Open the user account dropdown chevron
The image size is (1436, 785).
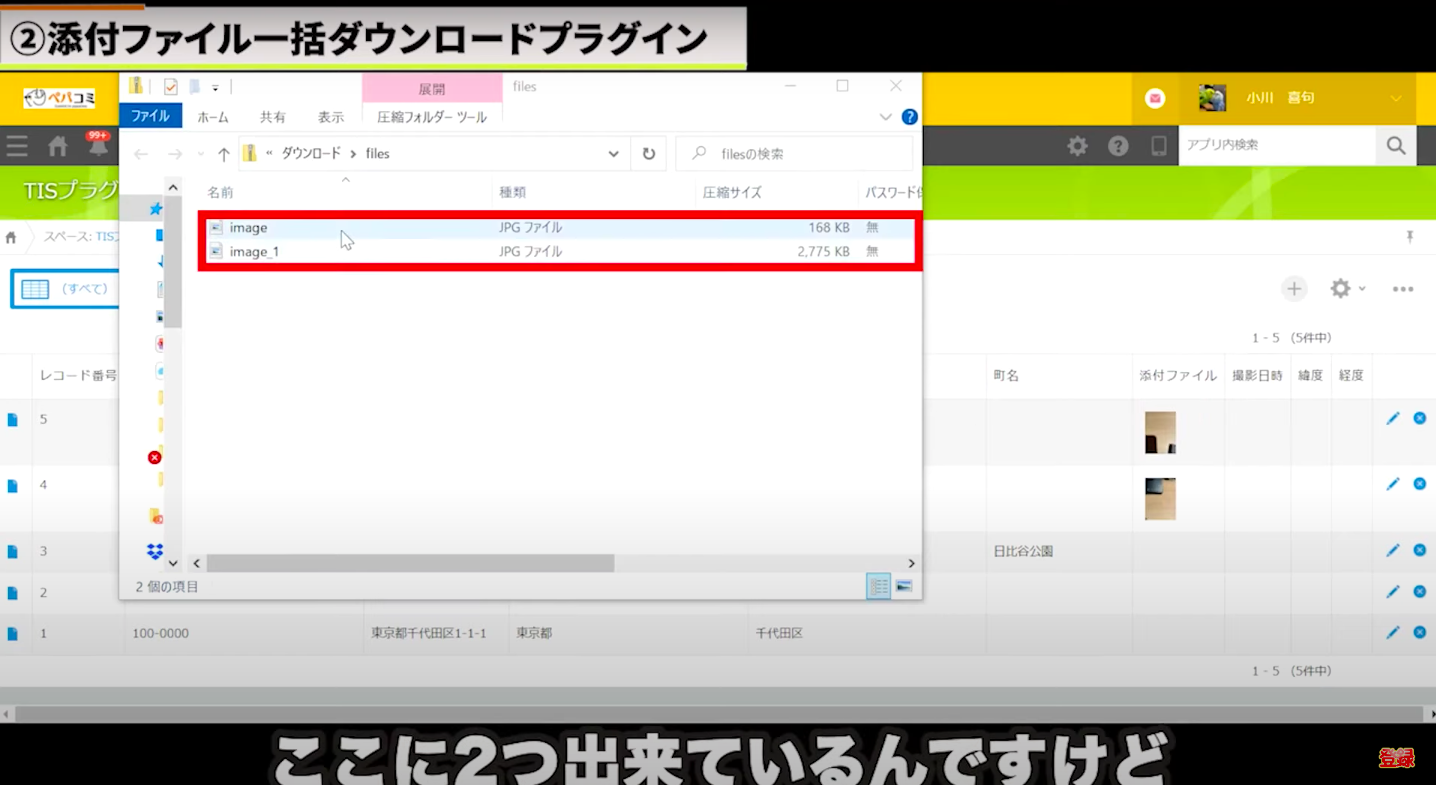click(1396, 98)
